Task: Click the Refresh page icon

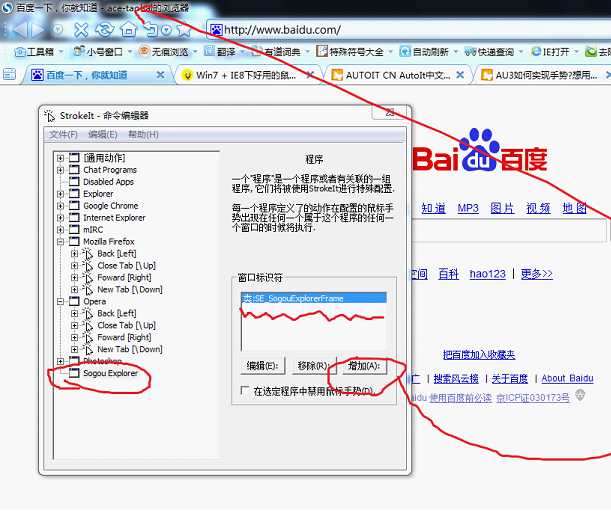Action: coord(105,30)
